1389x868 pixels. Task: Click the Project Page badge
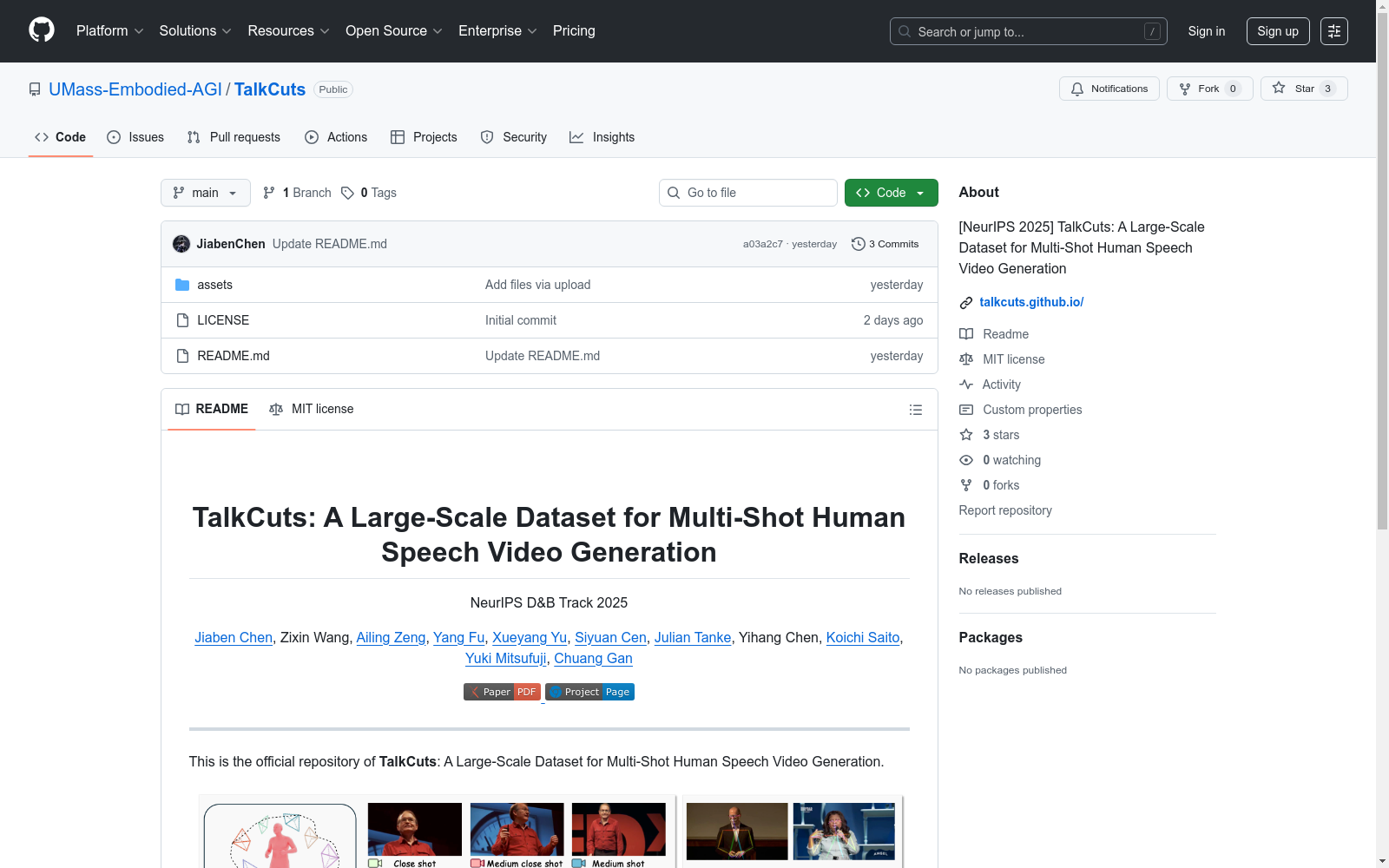[x=590, y=692]
